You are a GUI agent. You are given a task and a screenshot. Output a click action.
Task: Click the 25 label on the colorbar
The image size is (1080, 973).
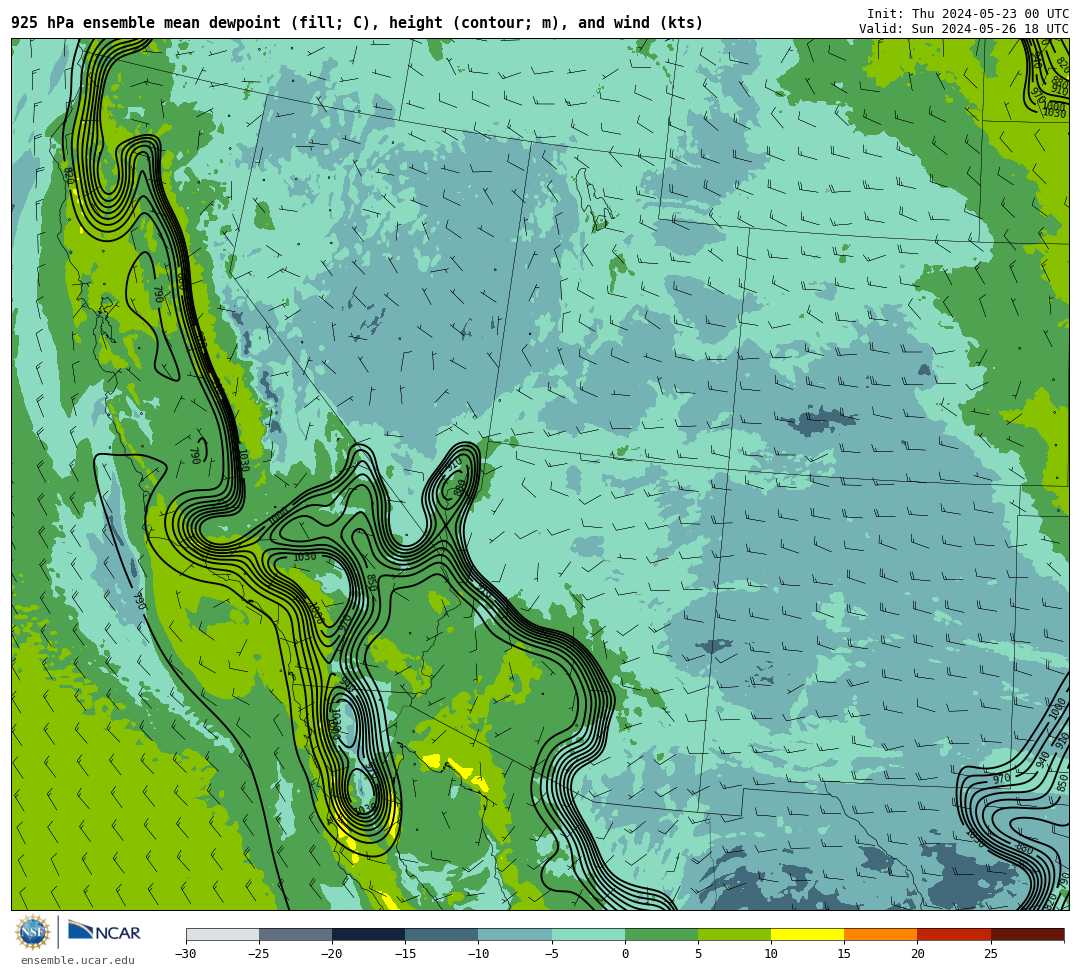[x=990, y=954]
